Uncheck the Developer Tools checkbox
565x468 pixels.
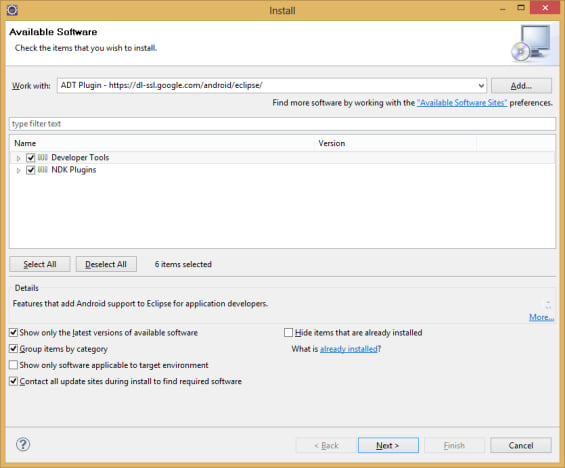[31, 158]
